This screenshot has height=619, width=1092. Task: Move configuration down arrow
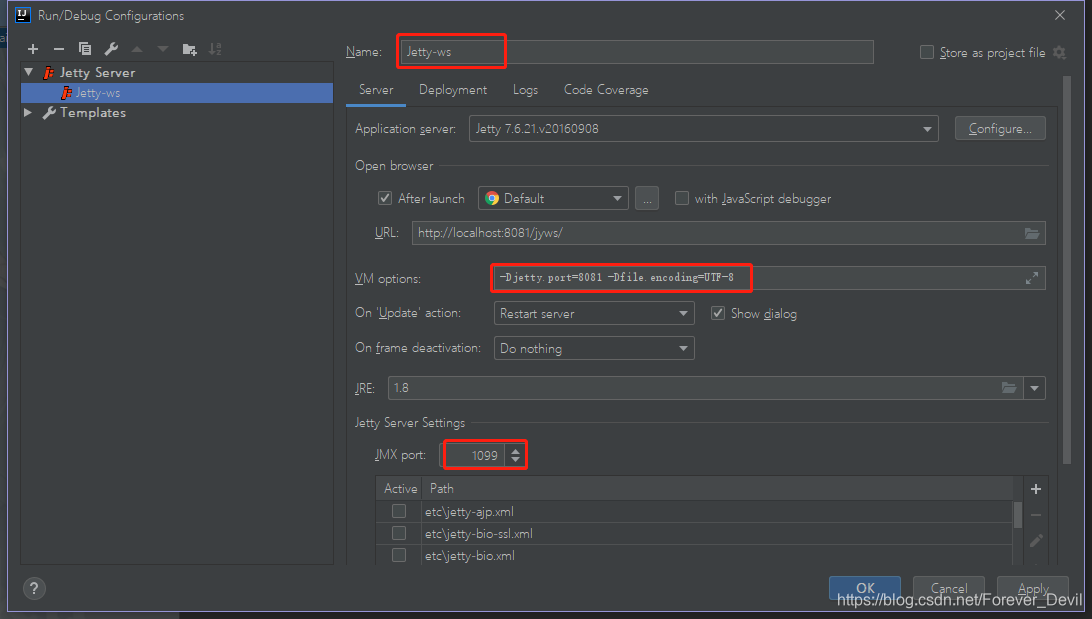click(x=163, y=49)
